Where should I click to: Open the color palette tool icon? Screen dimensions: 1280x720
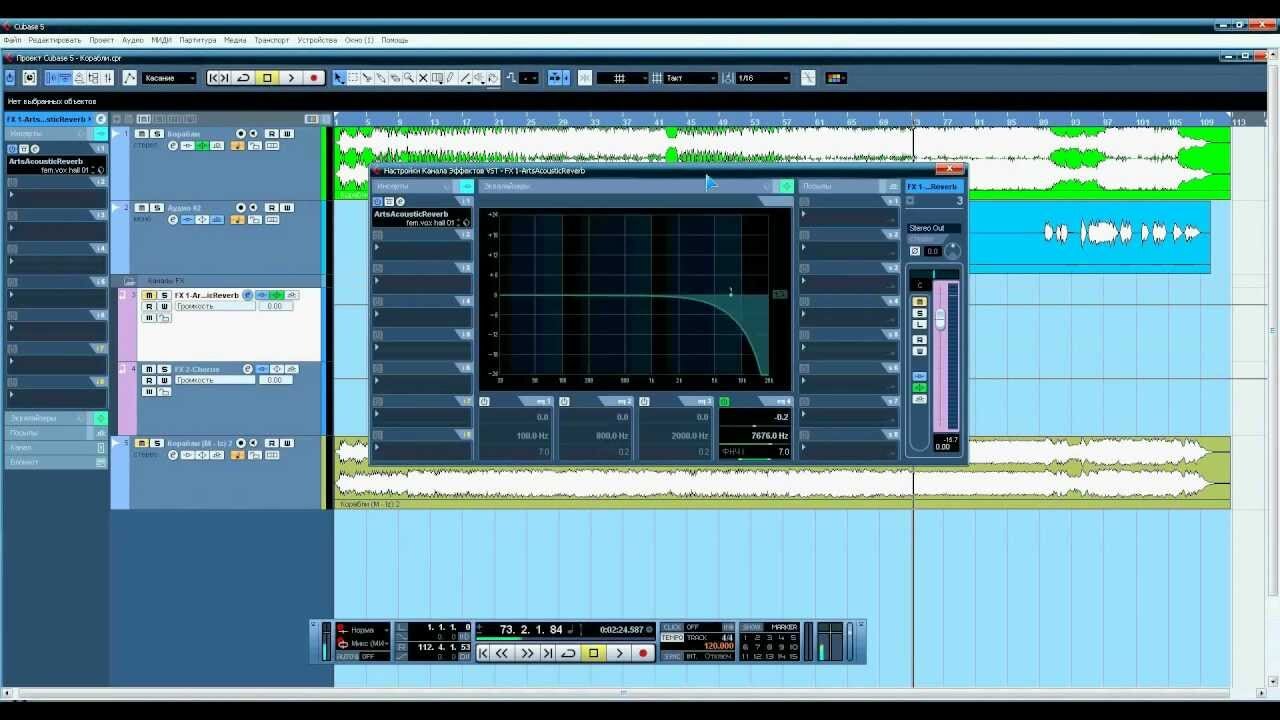point(836,78)
